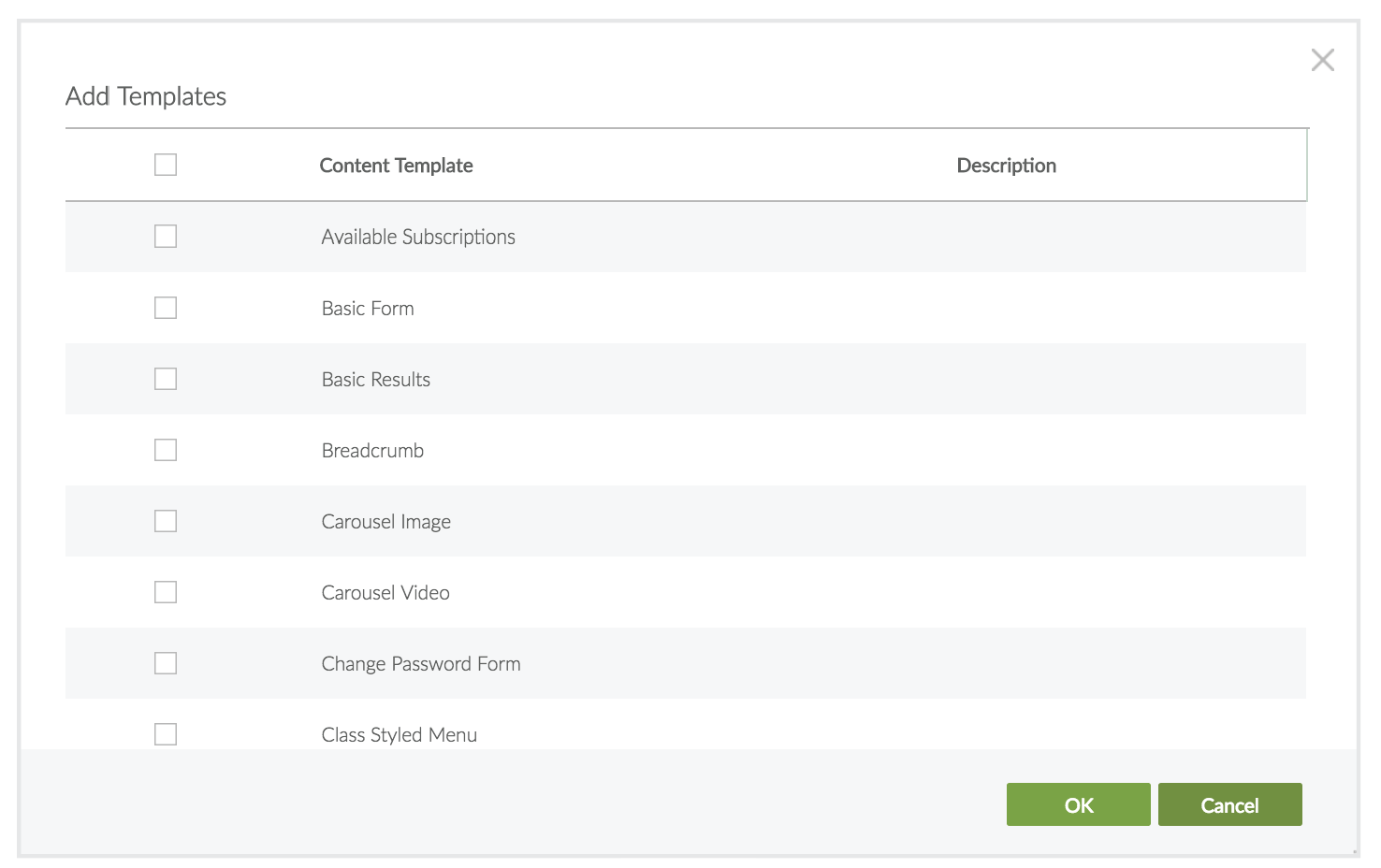Toggle the select-all checkbox in header
The image size is (1381, 868).
pos(166,165)
